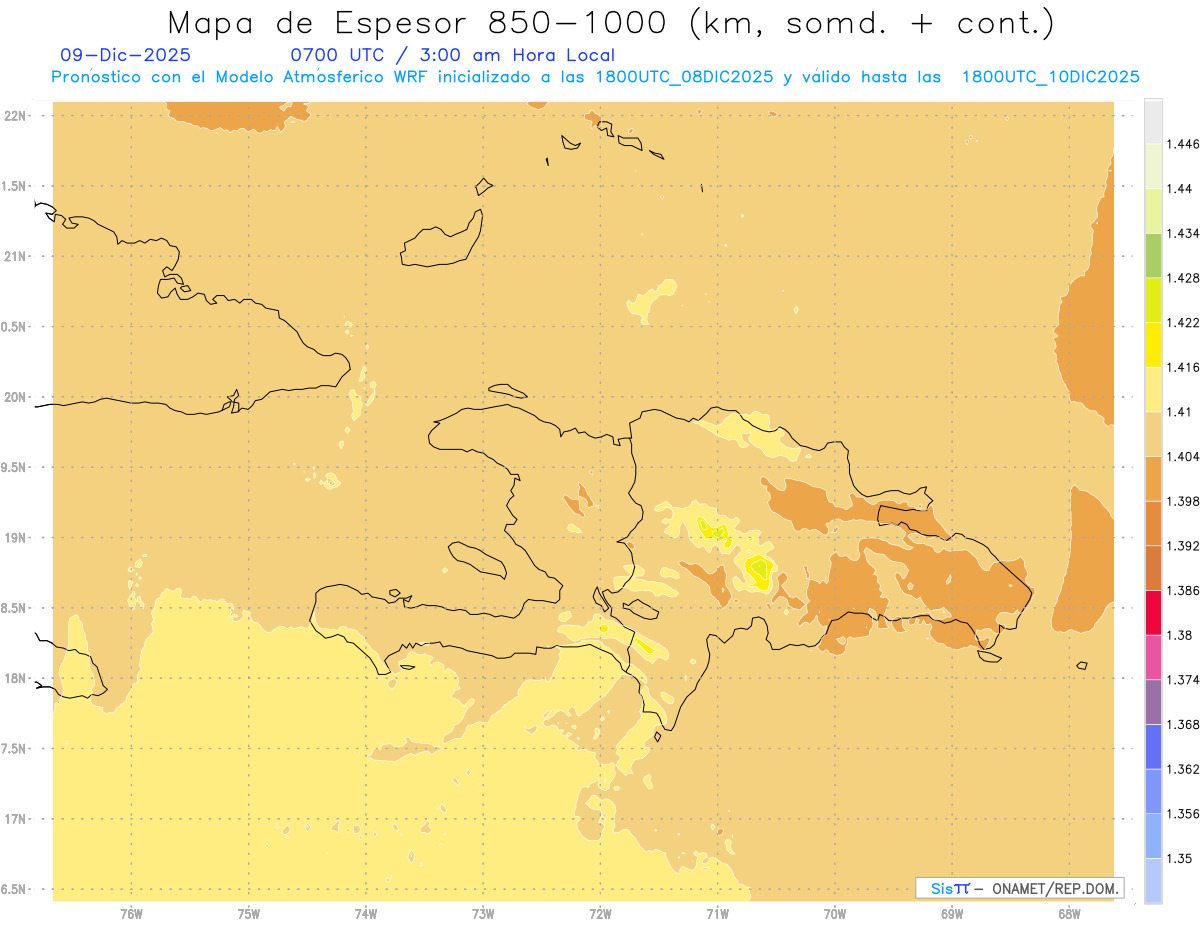Screen dimensions: 1200x927
Task: Select the green legend band between 1.428 and 1.434
Action: click(x=1153, y=255)
